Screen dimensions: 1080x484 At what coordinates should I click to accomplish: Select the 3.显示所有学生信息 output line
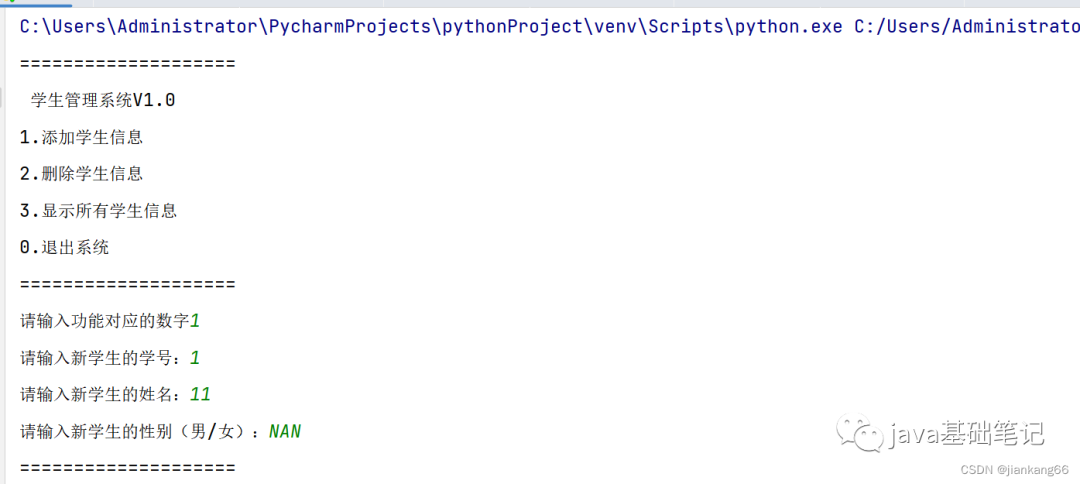tap(98, 211)
